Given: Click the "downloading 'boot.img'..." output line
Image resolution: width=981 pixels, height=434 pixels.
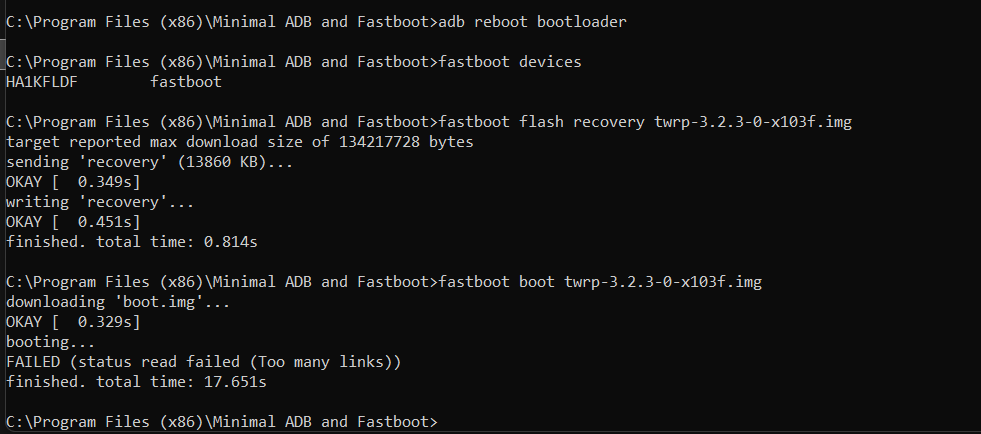Looking at the screenshot, I should pos(113,302).
